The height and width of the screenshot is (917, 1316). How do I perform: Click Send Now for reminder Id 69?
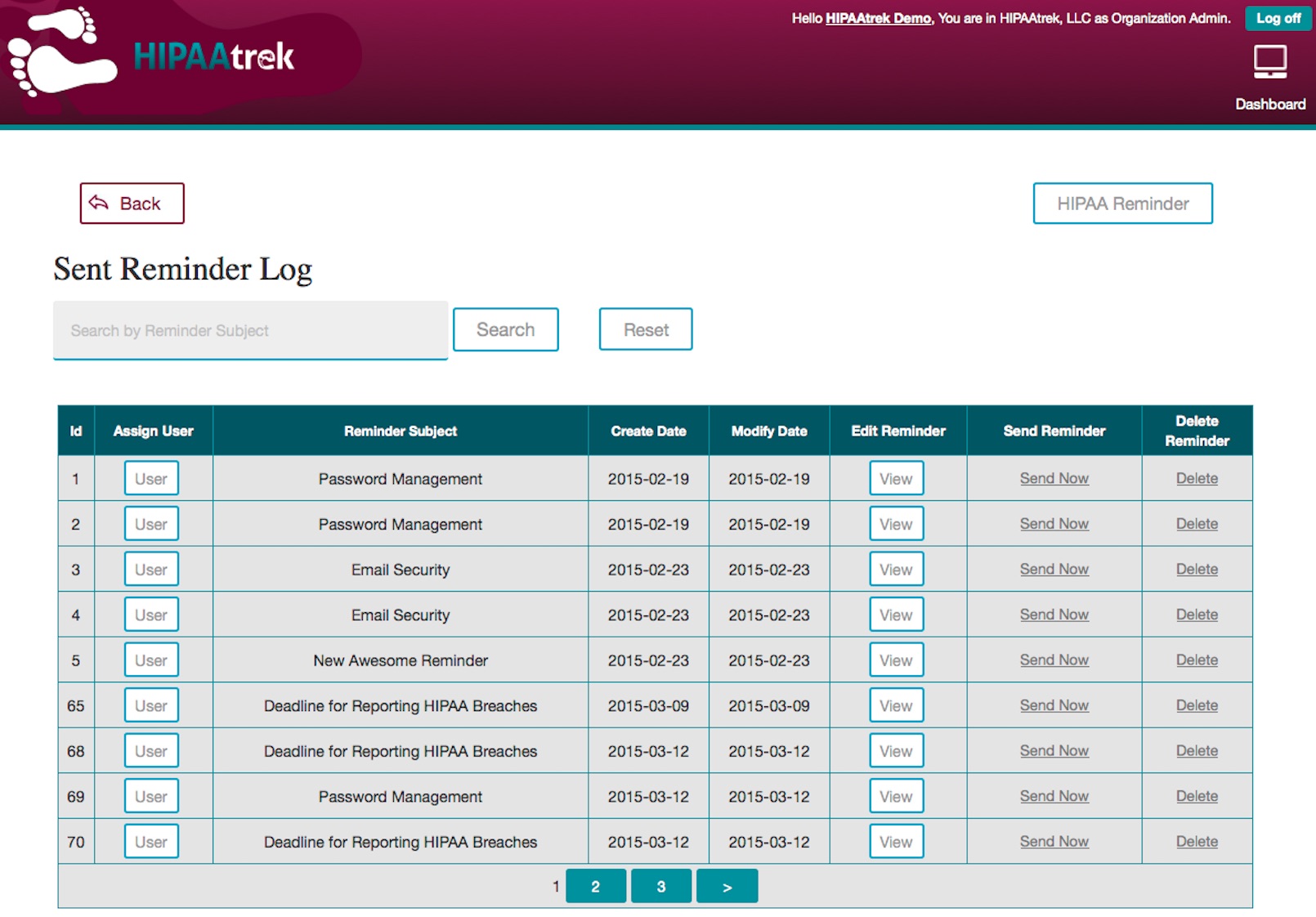pos(1054,796)
